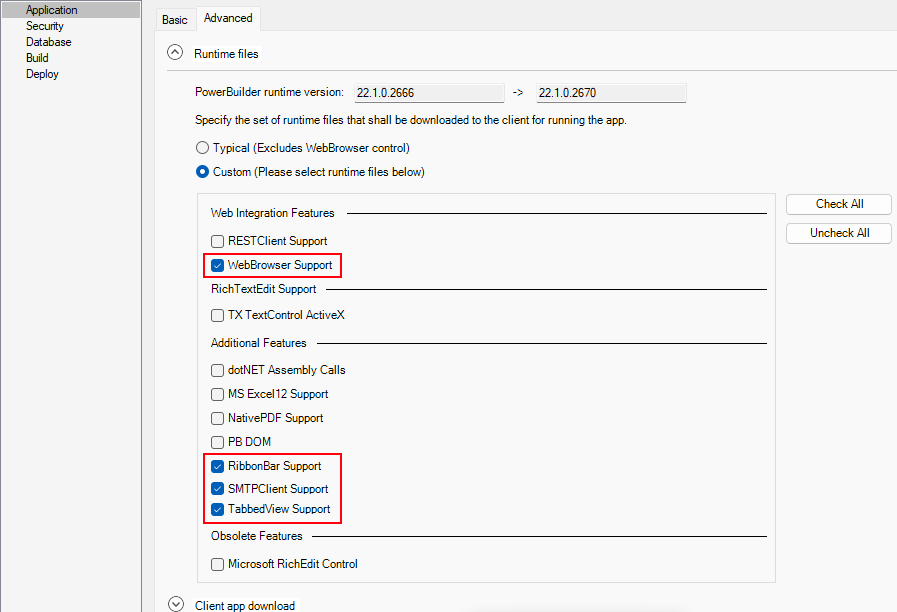Viewport: 897px width, 612px height.
Task: Enable NativePDF Support checkbox
Action: point(217,419)
